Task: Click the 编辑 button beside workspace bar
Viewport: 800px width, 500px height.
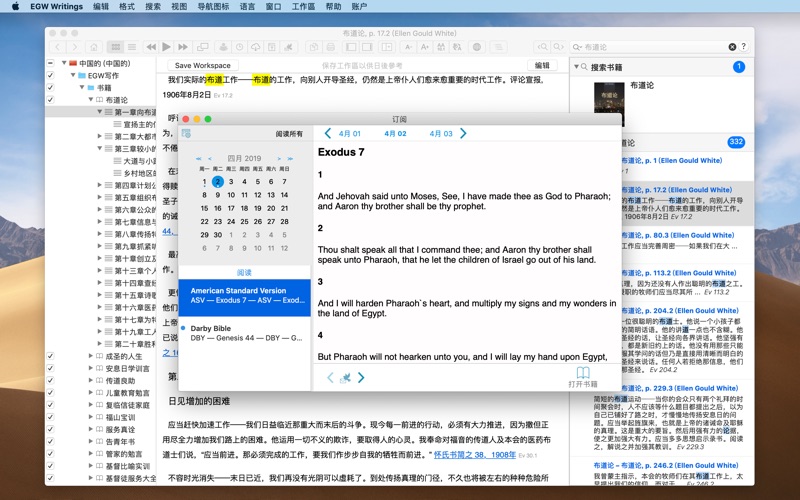Action: 542,65
